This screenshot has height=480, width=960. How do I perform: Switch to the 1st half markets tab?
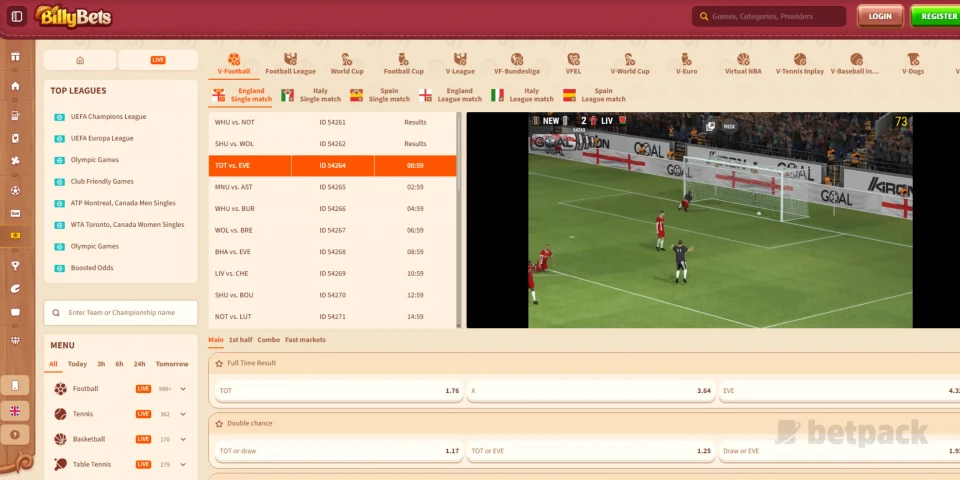(x=240, y=340)
